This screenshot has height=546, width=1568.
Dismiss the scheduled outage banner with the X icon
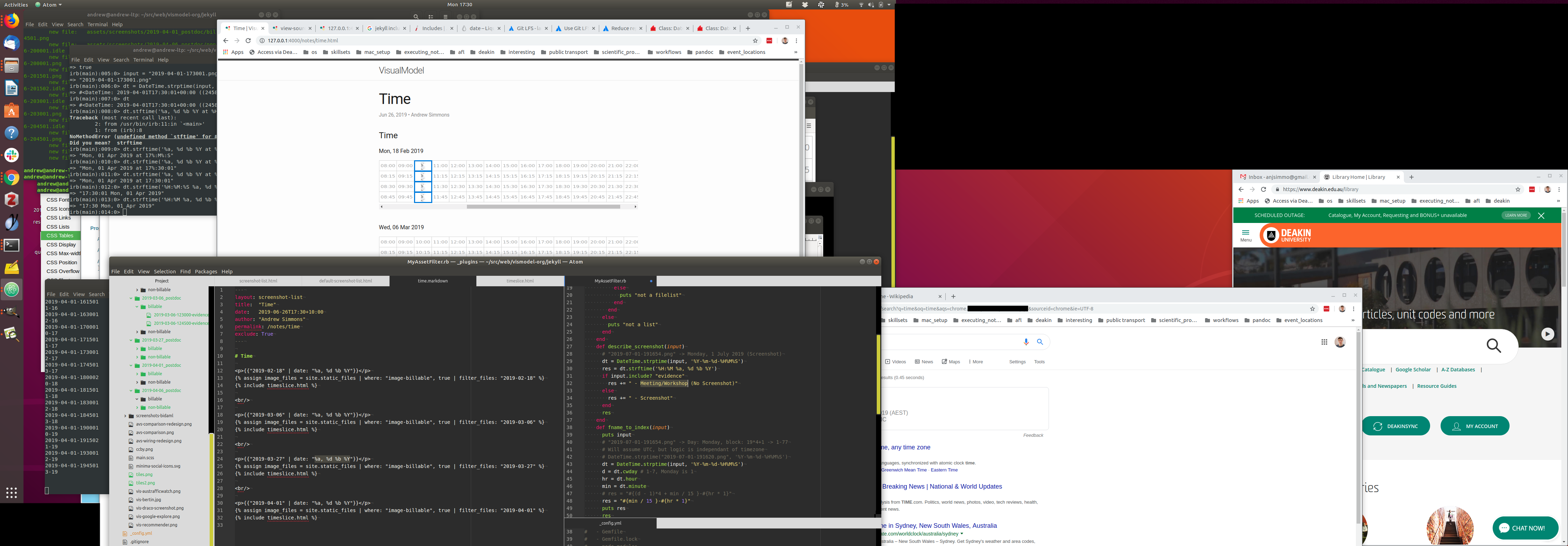click(1541, 216)
